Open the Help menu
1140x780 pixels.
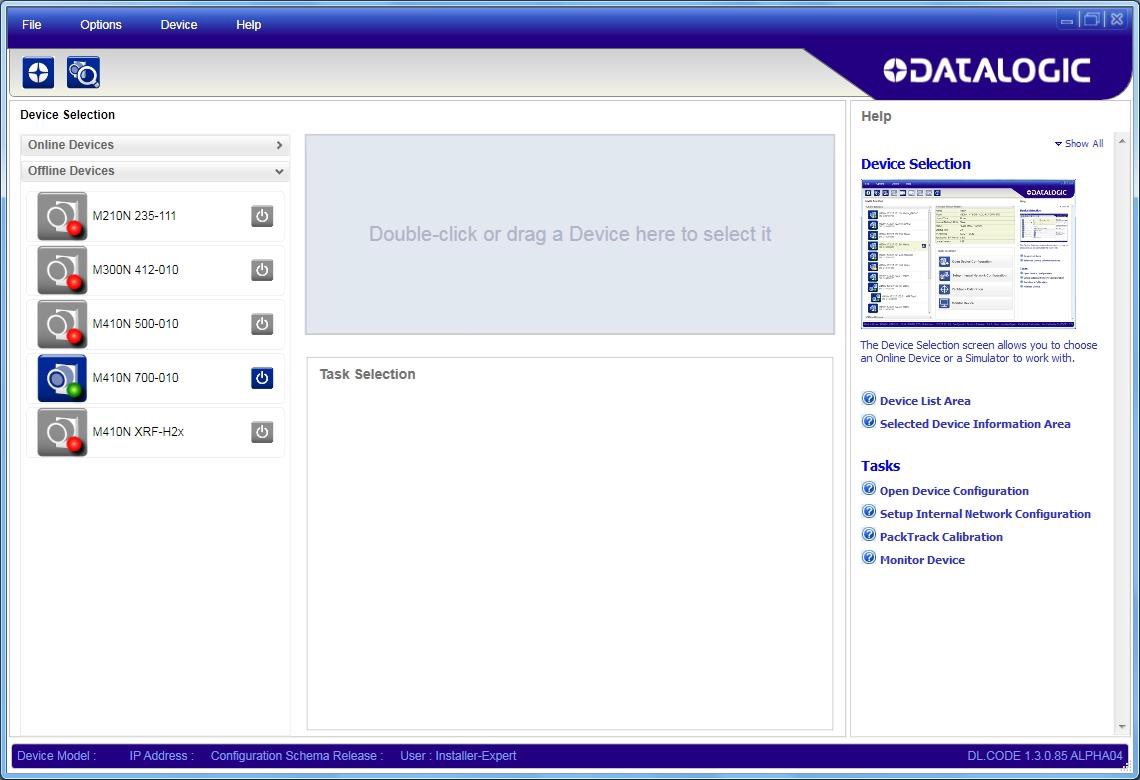point(249,25)
